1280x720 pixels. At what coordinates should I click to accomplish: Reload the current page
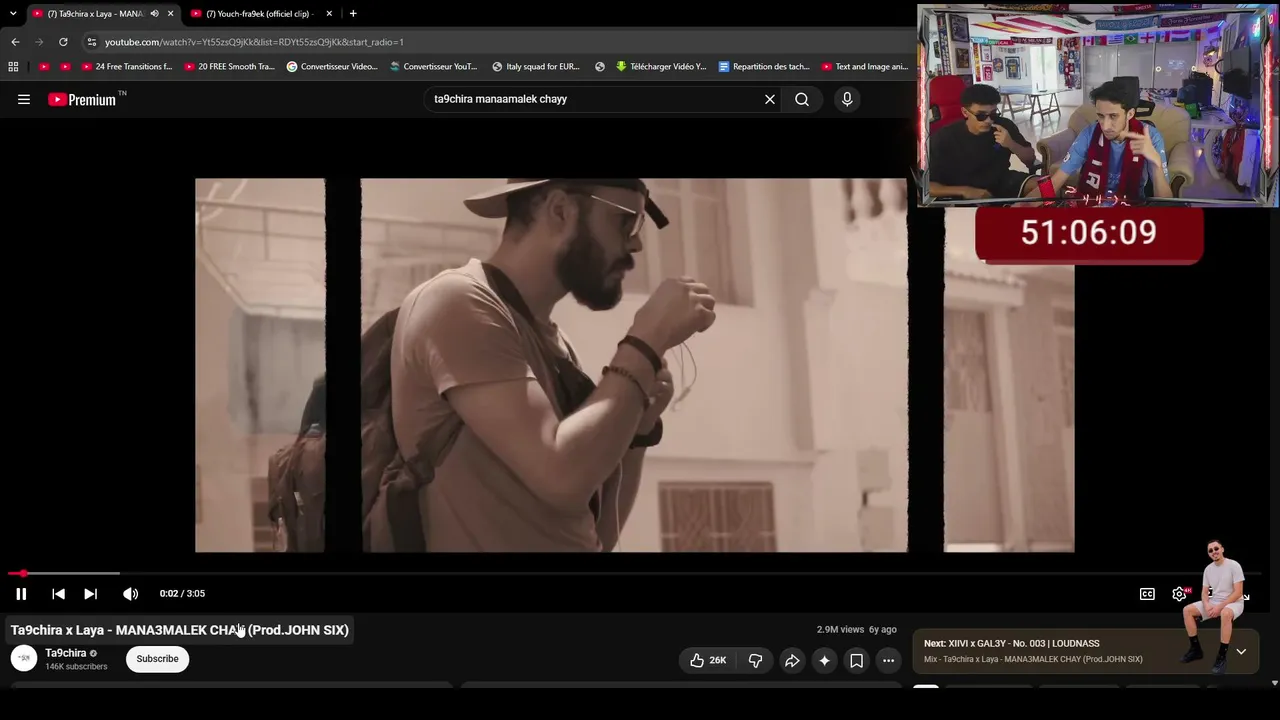pyautogui.click(x=63, y=42)
